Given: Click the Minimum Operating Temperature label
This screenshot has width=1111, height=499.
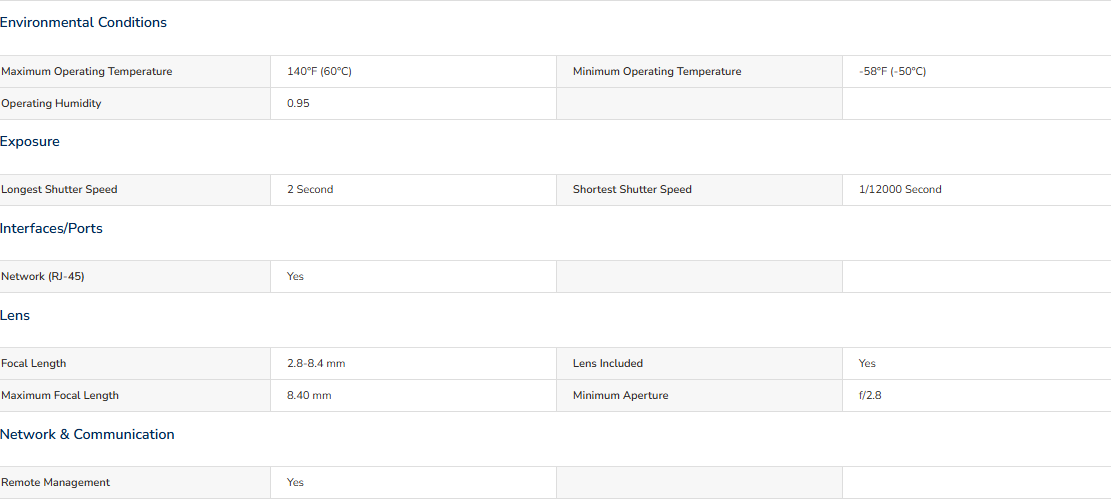Looking at the screenshot, I should 657,72.
